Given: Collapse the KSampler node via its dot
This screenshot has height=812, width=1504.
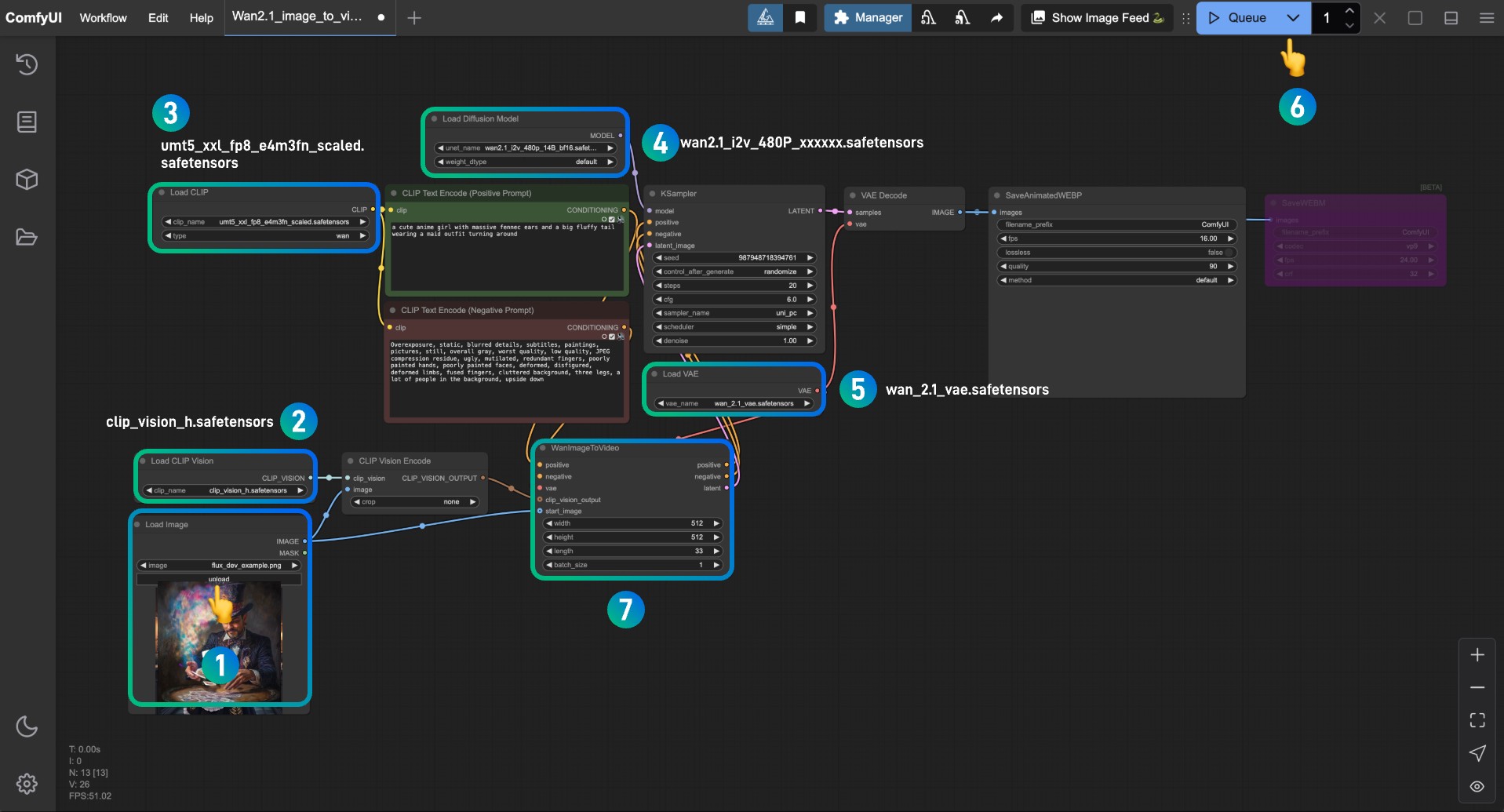Looking at the screenshot, I should [x=652, y=194].
